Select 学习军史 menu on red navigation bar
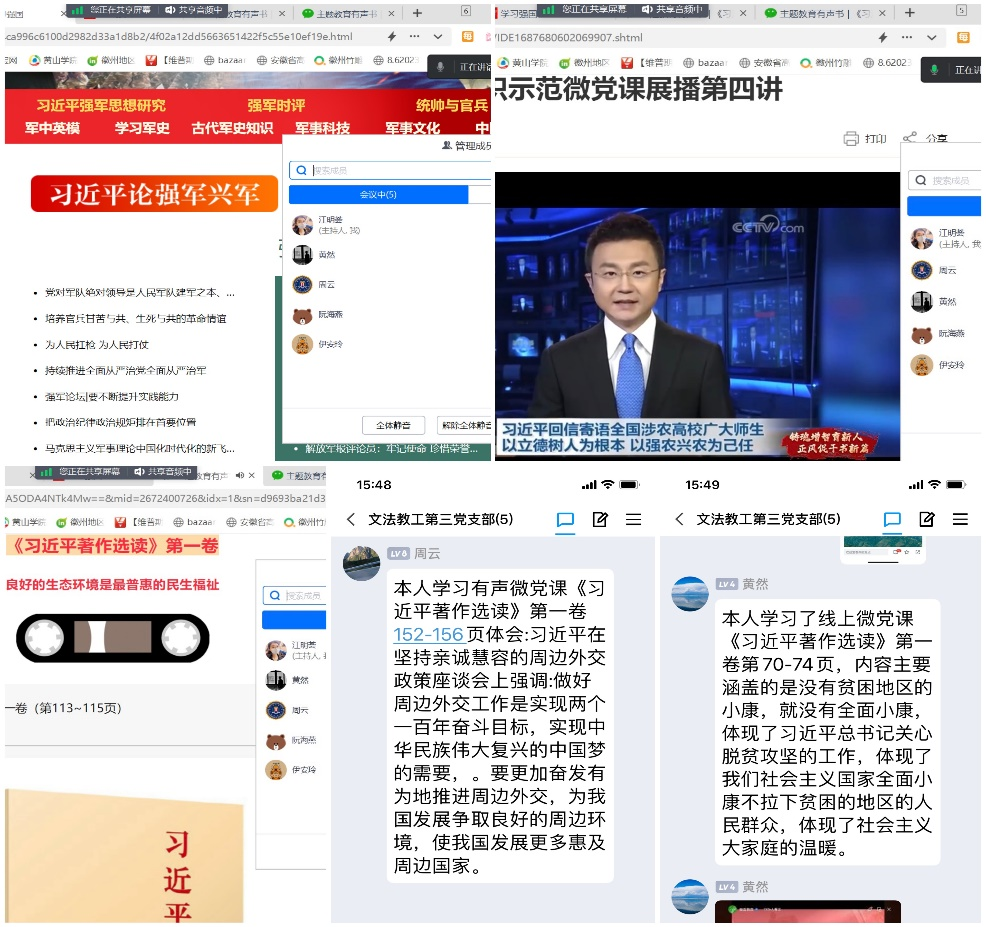Screen dimensions: 986x927 click(142, 128)
